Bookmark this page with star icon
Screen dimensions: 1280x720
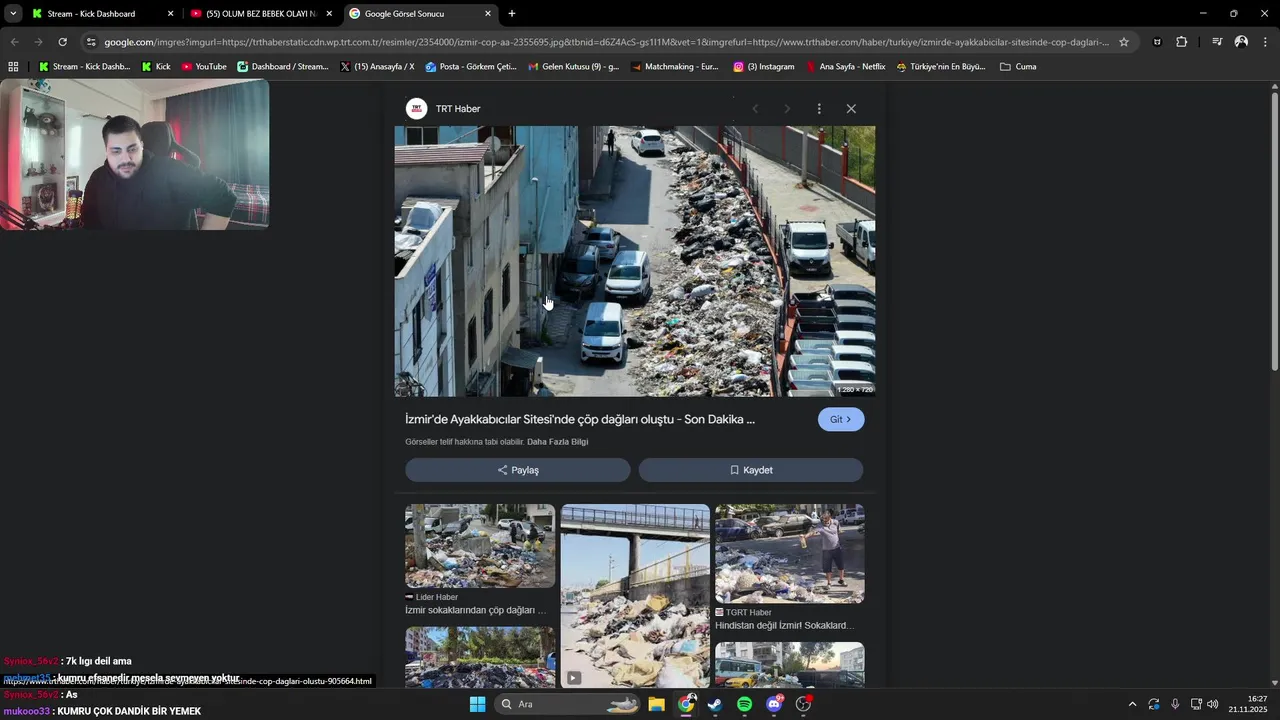[1124, 42]
